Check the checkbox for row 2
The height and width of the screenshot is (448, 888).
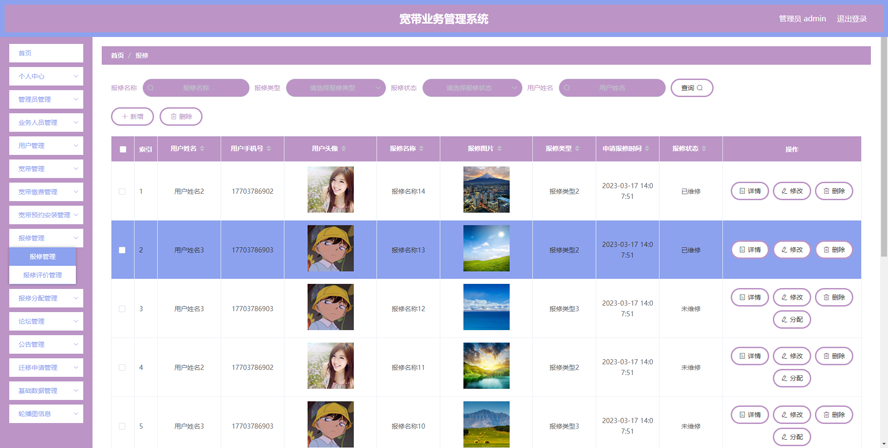122,250
